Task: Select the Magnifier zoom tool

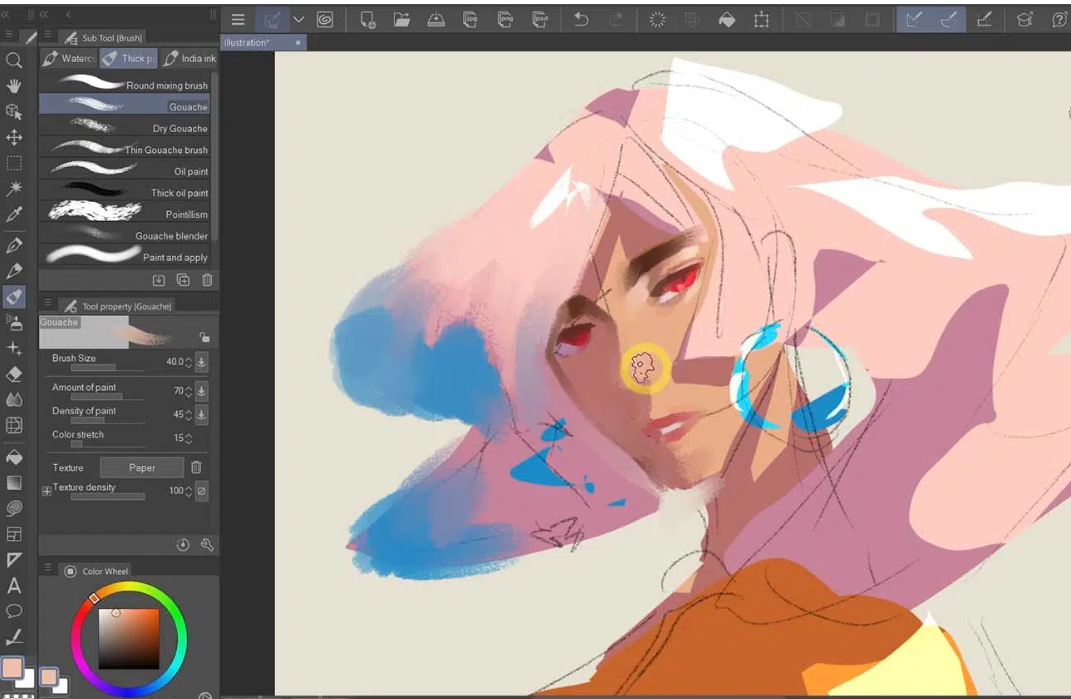Action: [14, 60]
